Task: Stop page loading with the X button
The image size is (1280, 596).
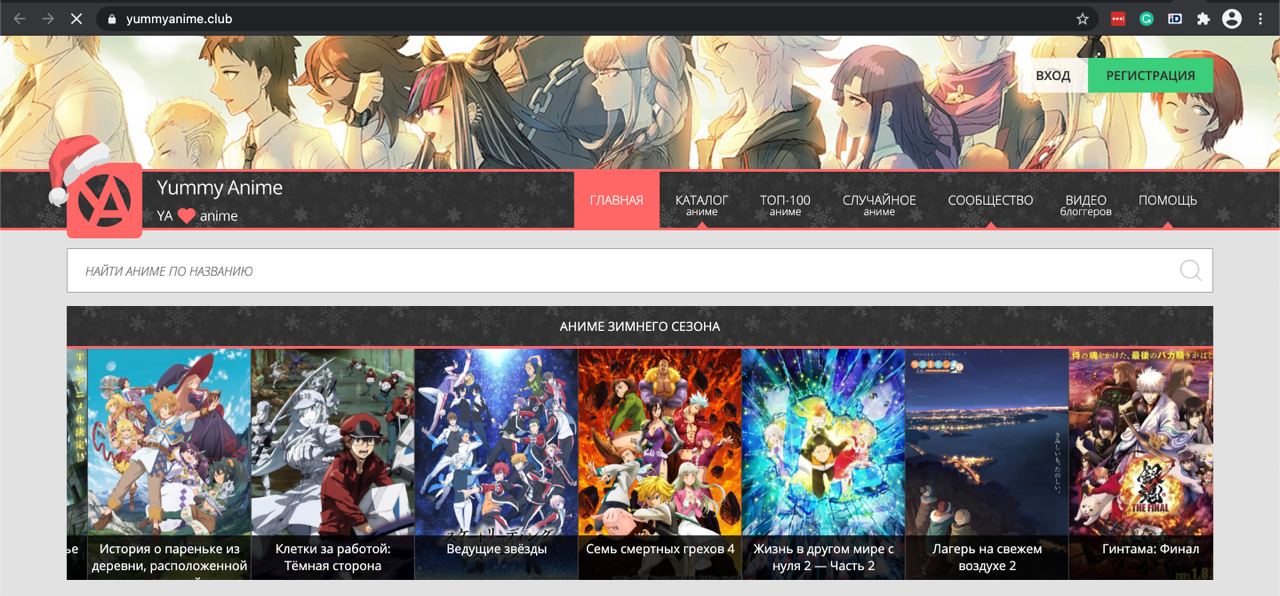Action: pos(77,18)
